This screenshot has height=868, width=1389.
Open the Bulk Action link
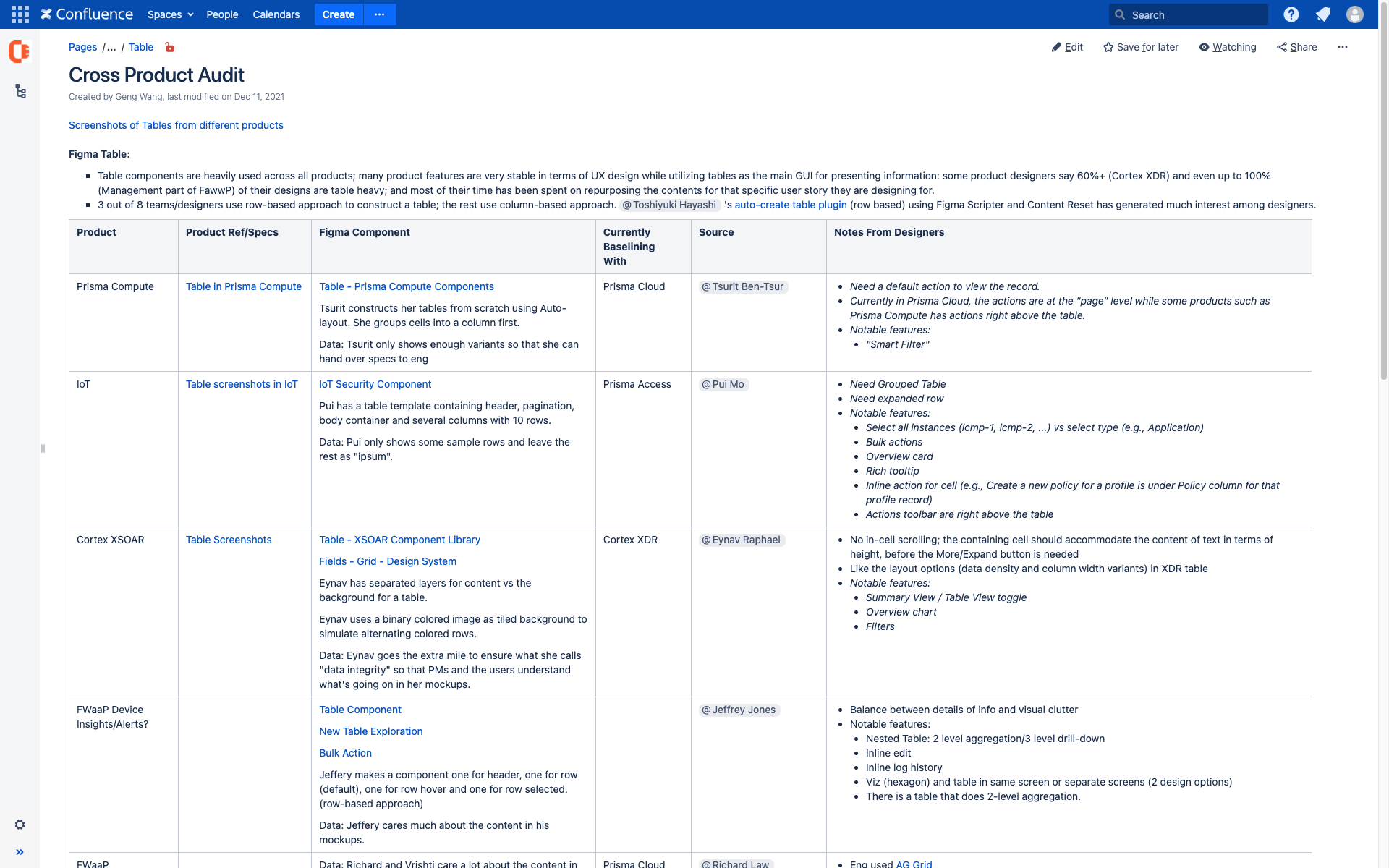(x=346, y=753)
